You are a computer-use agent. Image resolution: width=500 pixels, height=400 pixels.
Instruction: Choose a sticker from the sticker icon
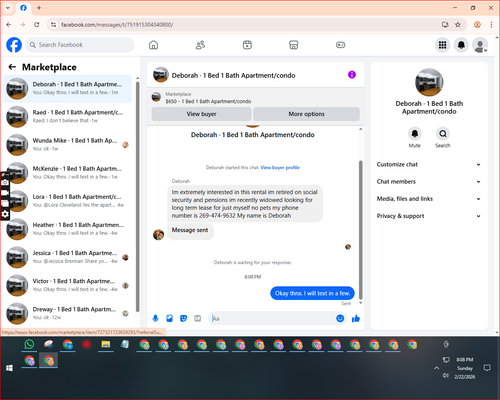(x=184, y=318)
